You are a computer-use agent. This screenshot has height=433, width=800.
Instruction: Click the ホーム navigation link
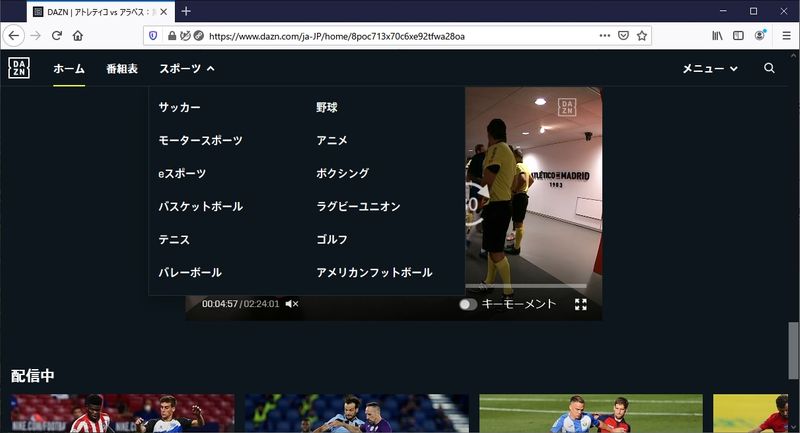69,69
